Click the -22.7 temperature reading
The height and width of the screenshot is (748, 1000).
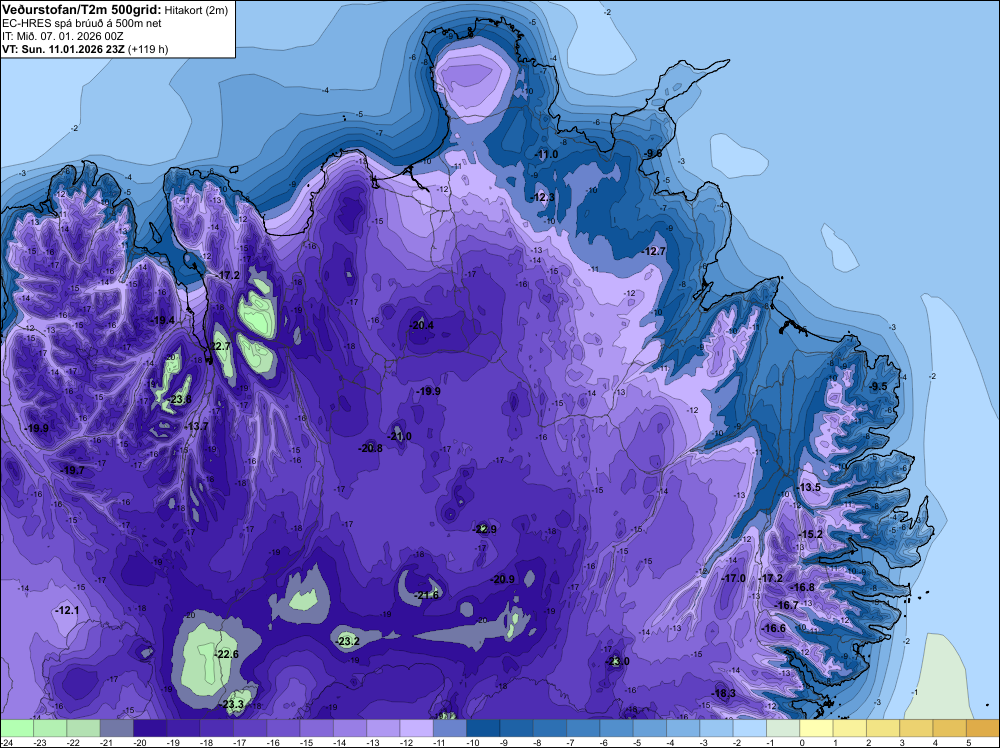tap(220, 346)
